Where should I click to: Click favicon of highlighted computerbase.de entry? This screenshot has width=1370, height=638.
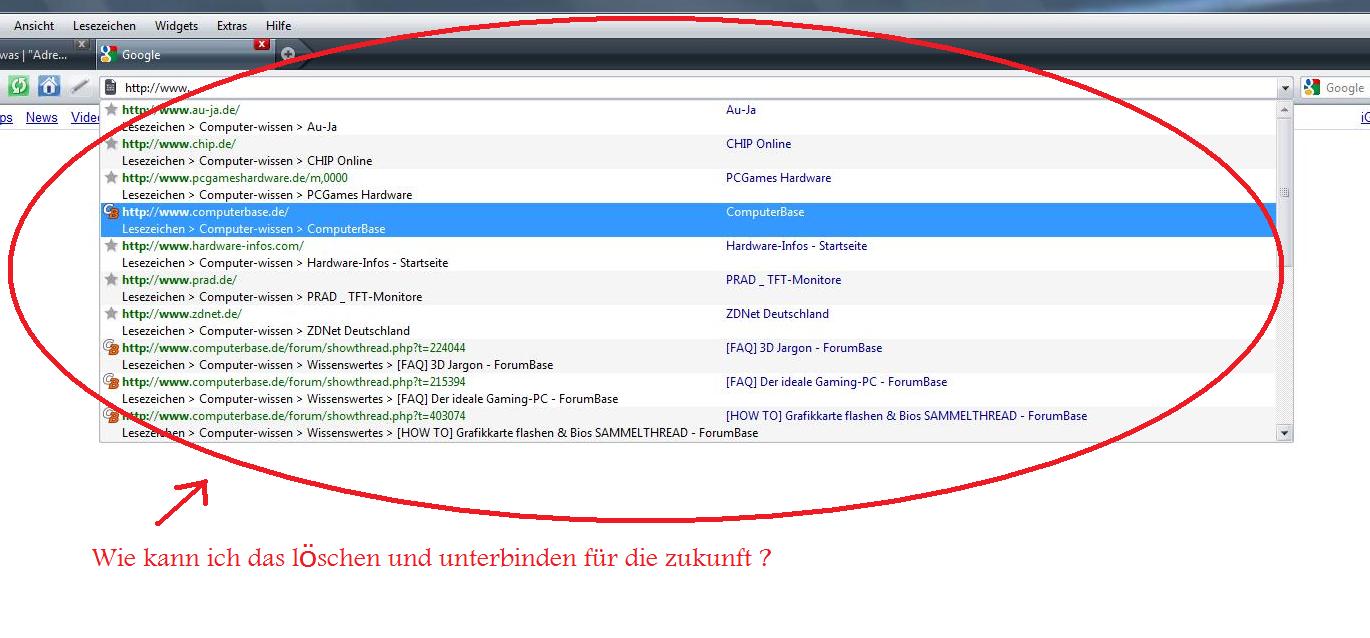pyautogui.click(x=111, y=212)
